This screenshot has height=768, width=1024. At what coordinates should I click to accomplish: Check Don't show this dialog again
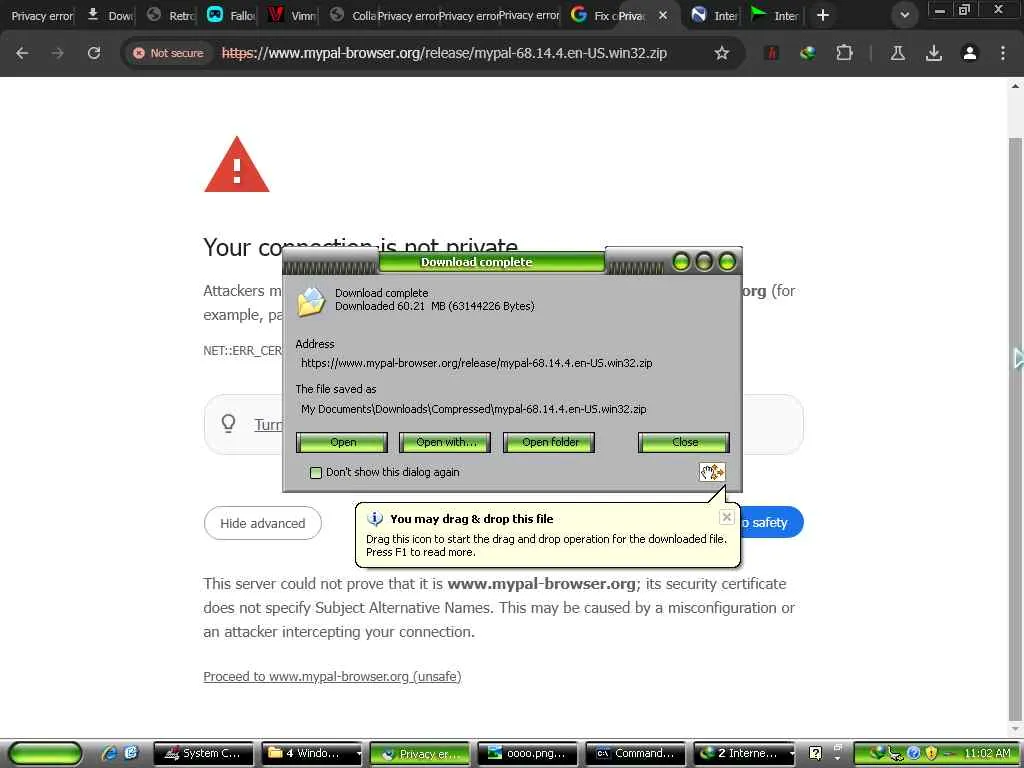tap(316, 472)
